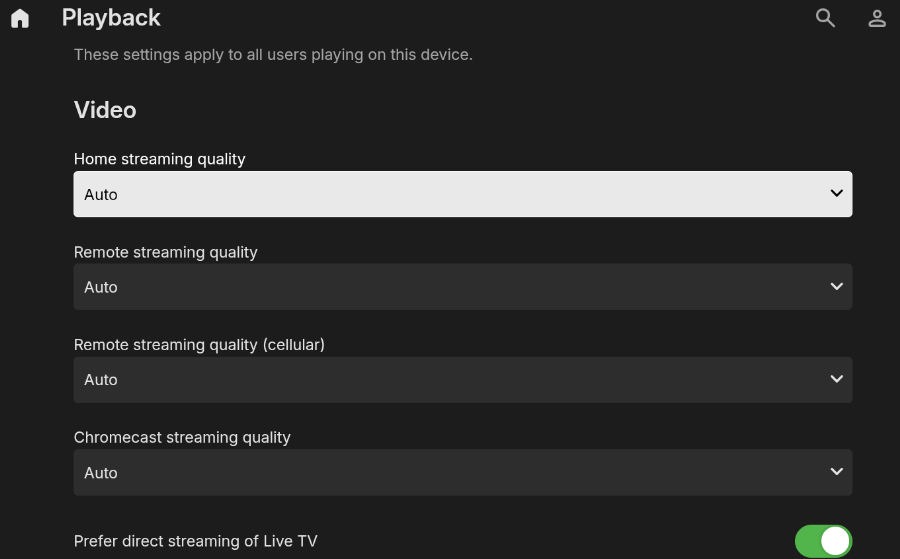Click the Remote streaming quality label text
Image resolution: width=900 pixels, height=559 pixels.
[165, 252]
